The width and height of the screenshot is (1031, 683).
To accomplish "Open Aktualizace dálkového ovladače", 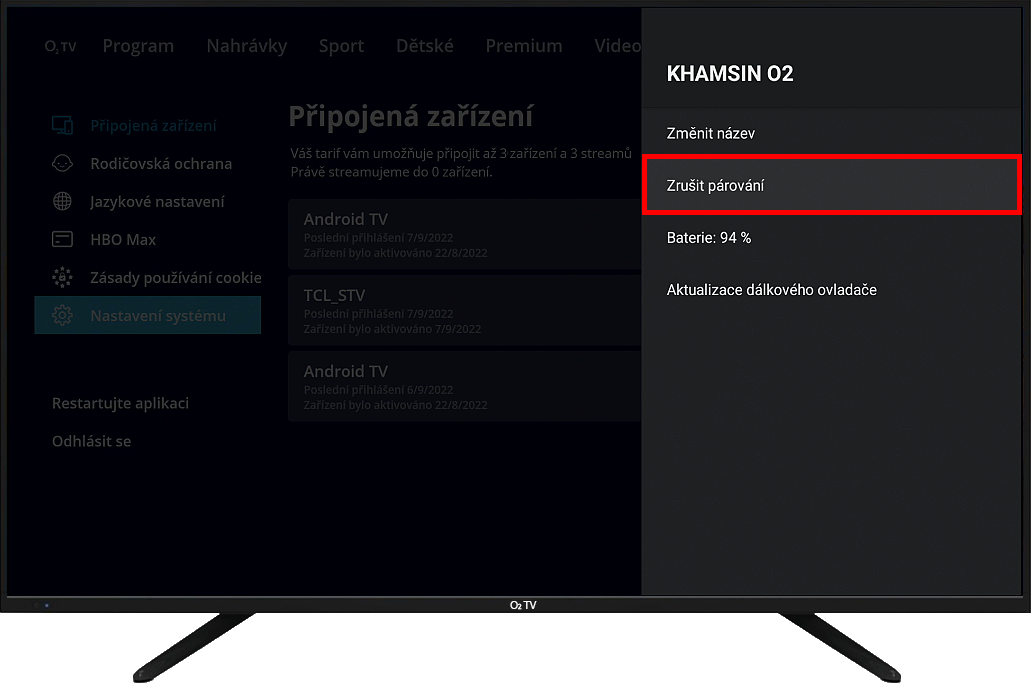I will tap(771, 290).
